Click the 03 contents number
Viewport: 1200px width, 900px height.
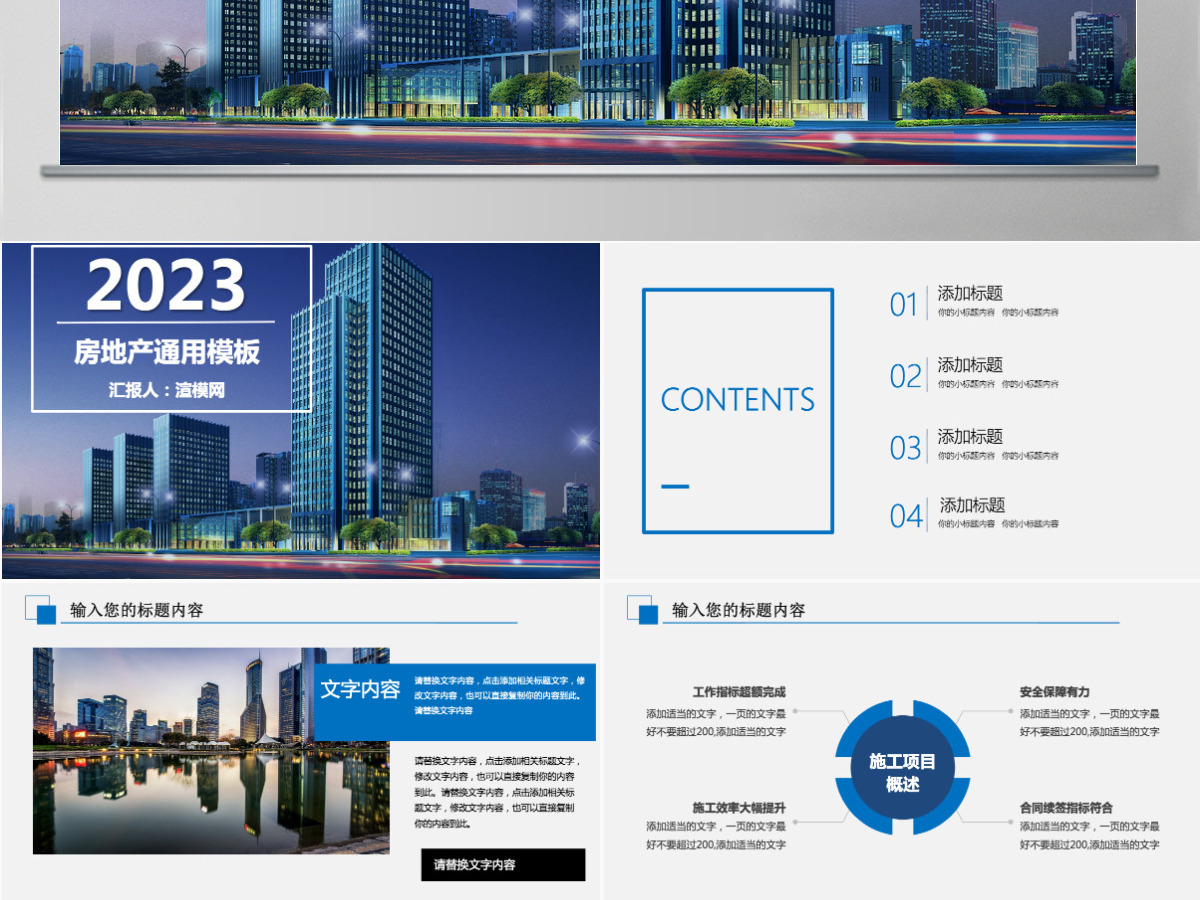[x=905, y=447]
